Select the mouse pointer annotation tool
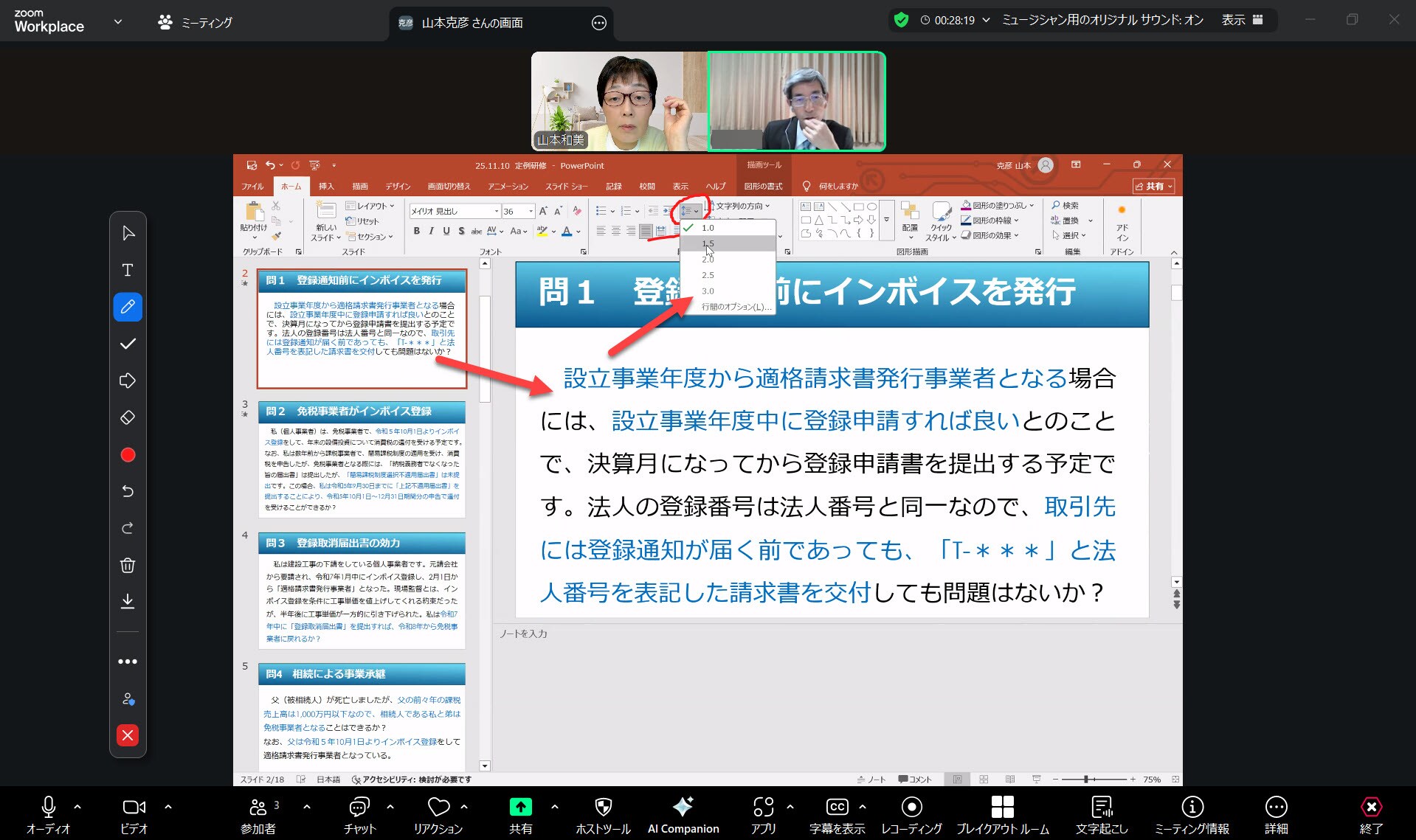This screenshot has height=840, width=1416. click(128, 234)
